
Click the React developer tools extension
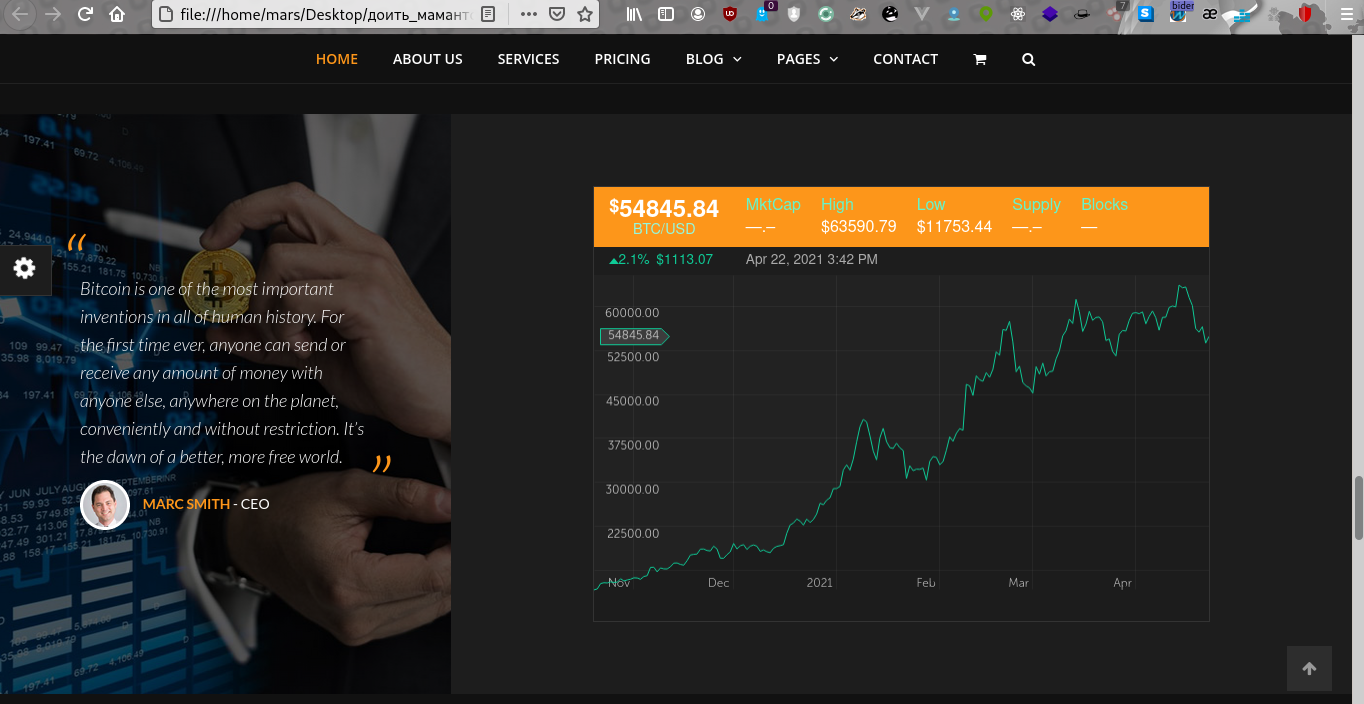tap(1018, 14)
